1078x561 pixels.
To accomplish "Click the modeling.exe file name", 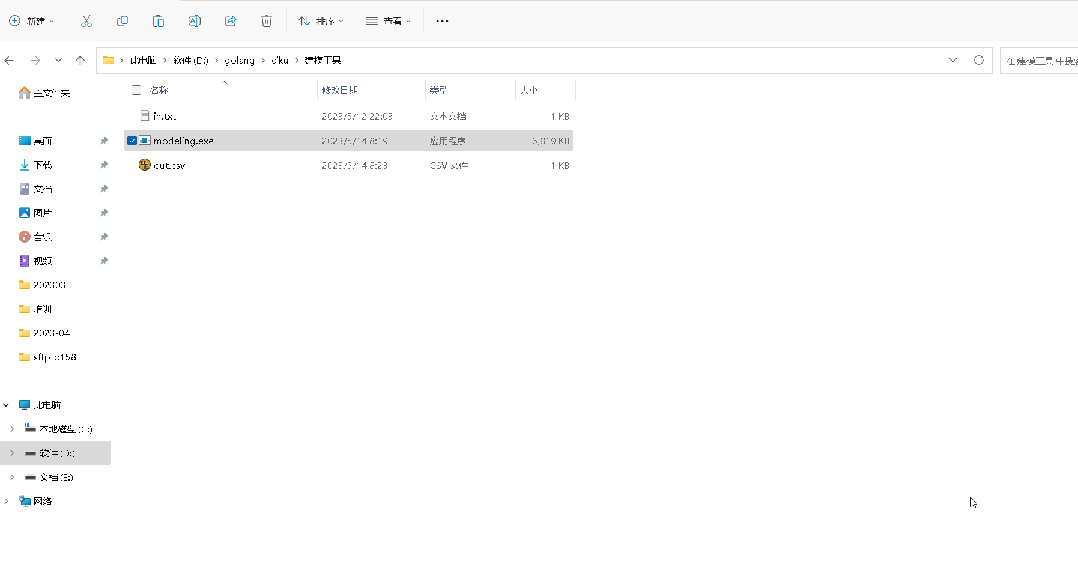I will [183, 141].
